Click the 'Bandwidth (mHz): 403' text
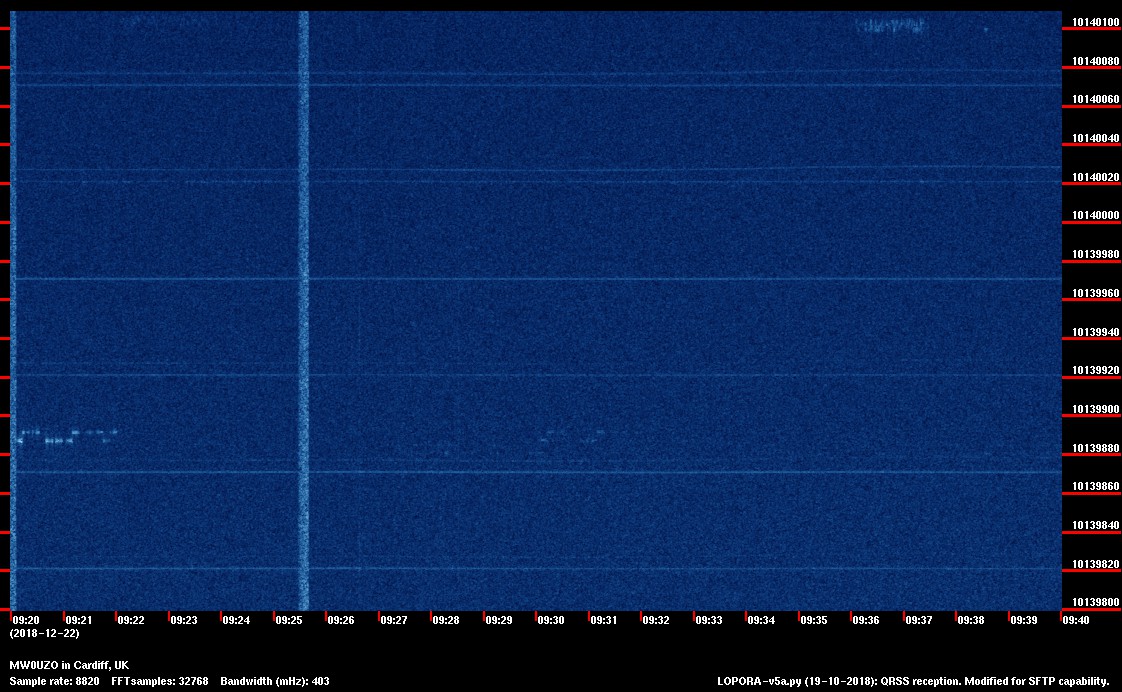 tap(274, 681)
